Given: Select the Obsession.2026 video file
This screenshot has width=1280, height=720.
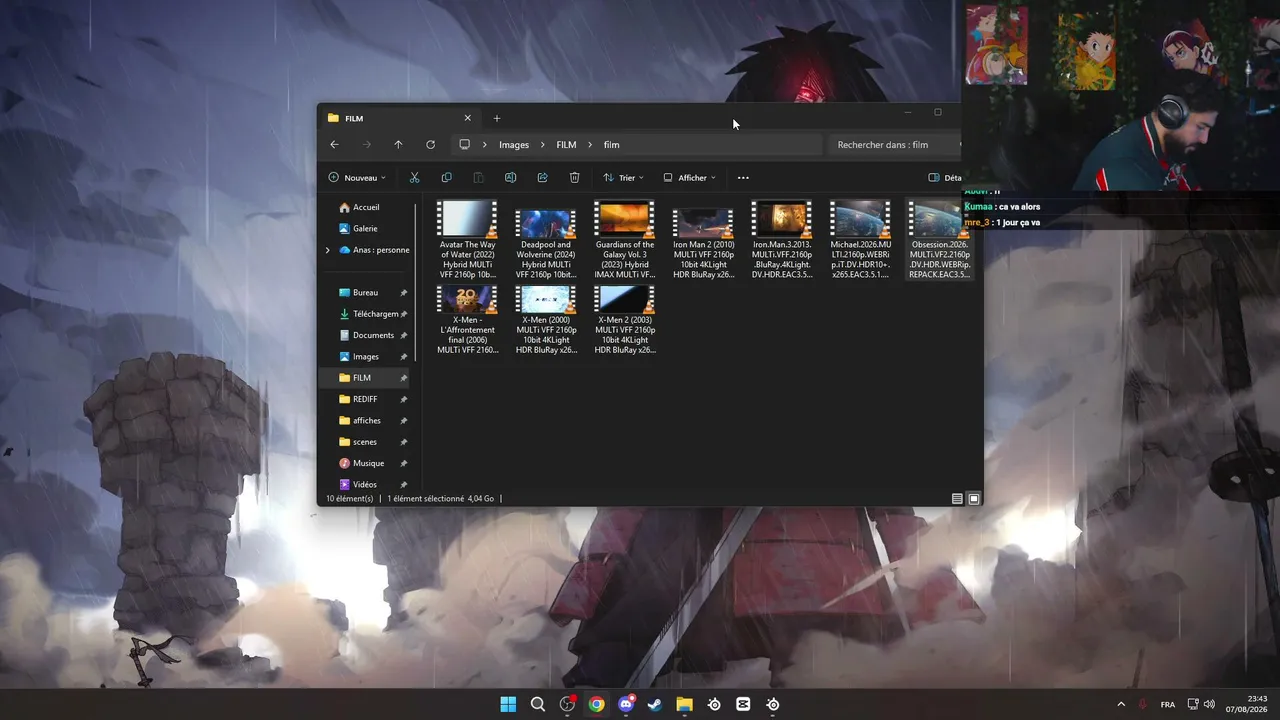Looking at the screenshot, I should 939,240.
